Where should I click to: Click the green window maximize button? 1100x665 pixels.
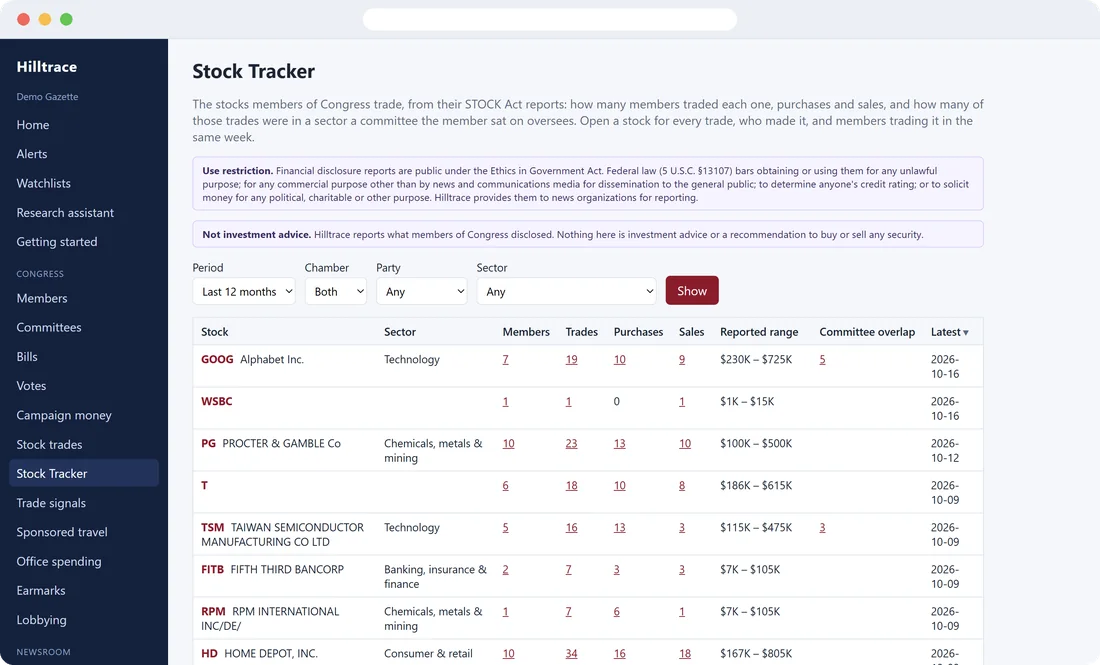(x=66, y=19)
